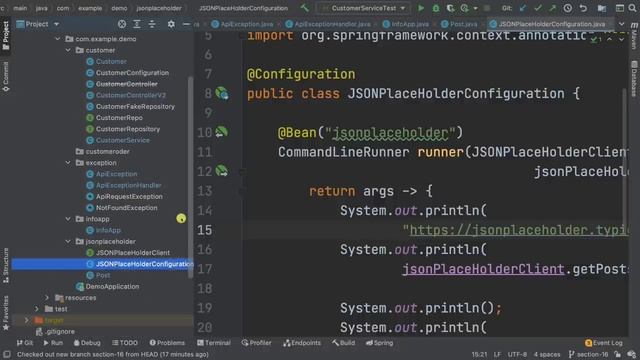Image resolution: width=640 pixels, height=360 pixels.
Task: Open the Run tool window
Action: 53,343
